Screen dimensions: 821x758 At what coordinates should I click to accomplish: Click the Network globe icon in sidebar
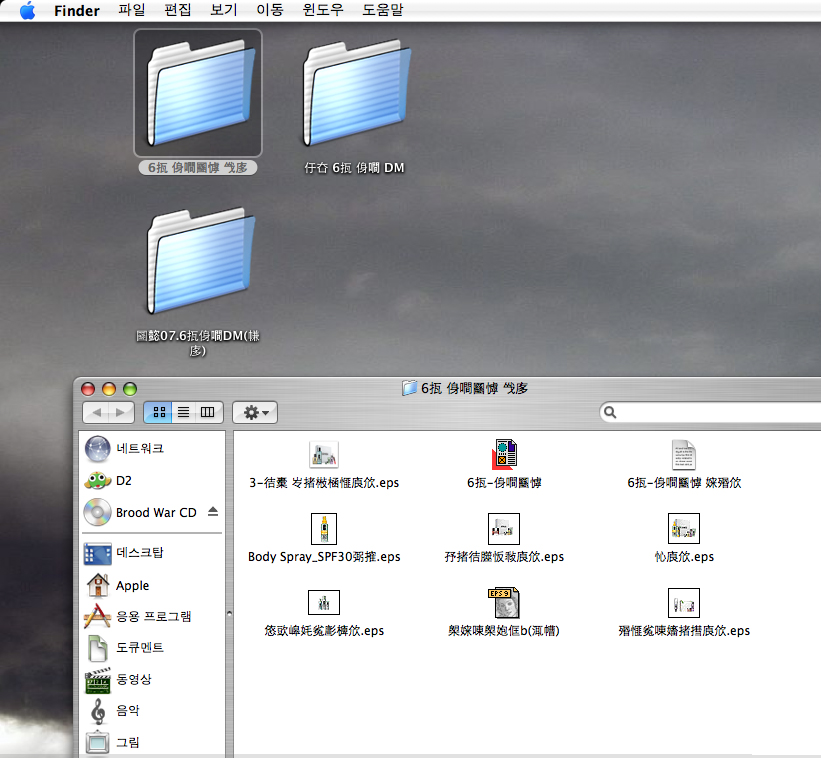(x=98, y=449)
